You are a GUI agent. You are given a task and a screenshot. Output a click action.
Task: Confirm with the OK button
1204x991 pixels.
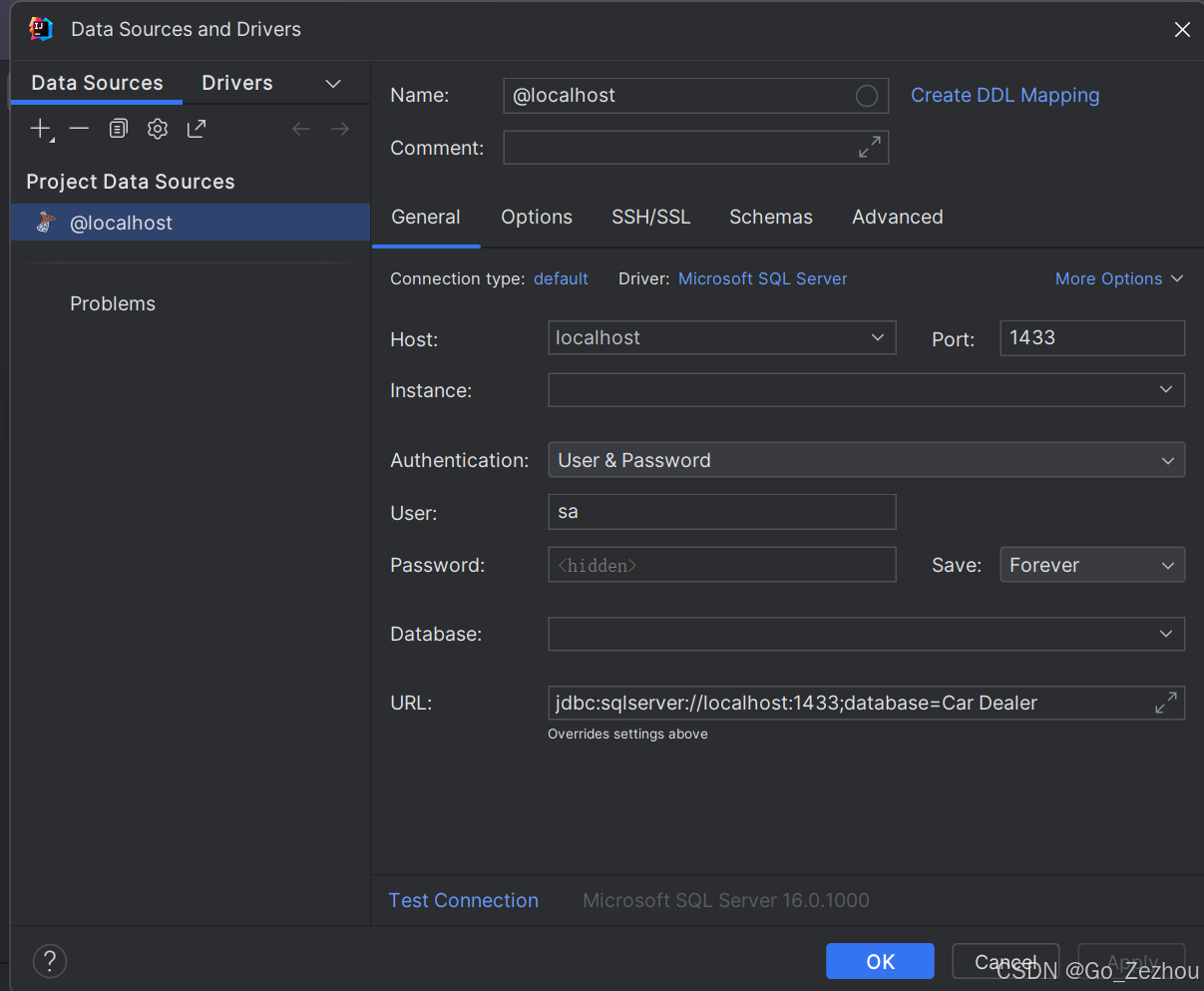[880, 961]
